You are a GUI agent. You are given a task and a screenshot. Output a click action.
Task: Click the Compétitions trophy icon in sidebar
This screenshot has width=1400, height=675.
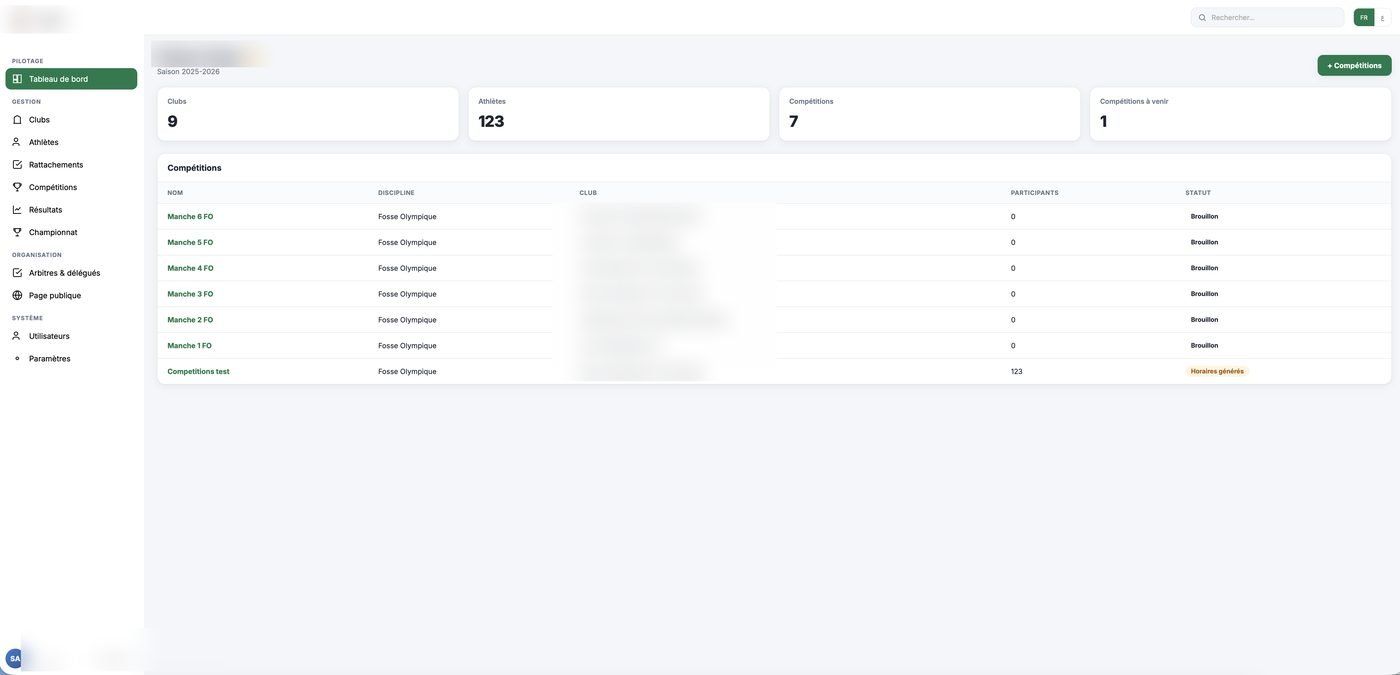tap(17, 187)
